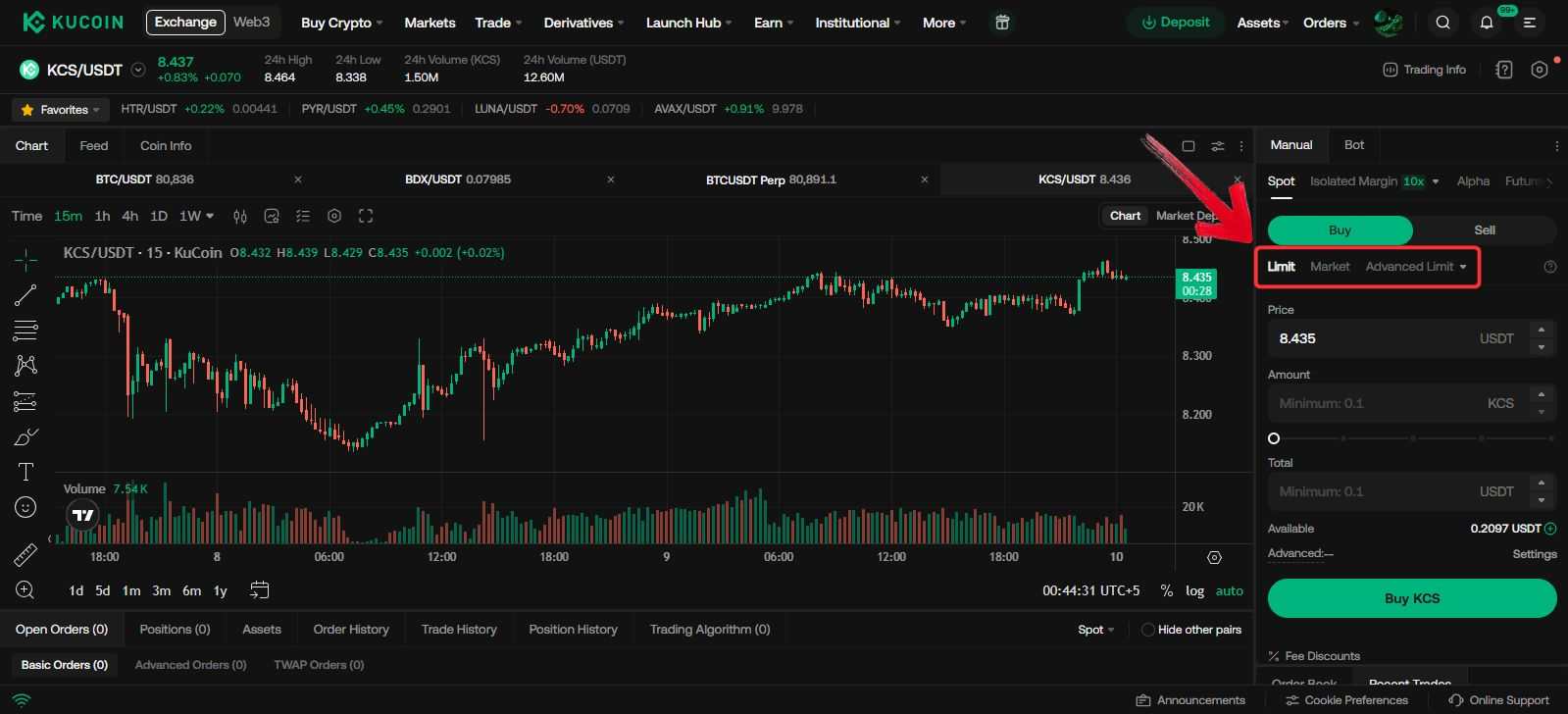The width and height of the screenshot is (1568, 714).
Task: Expand the Earn menu
Action: pyautogui.click(x=774, y=23)
